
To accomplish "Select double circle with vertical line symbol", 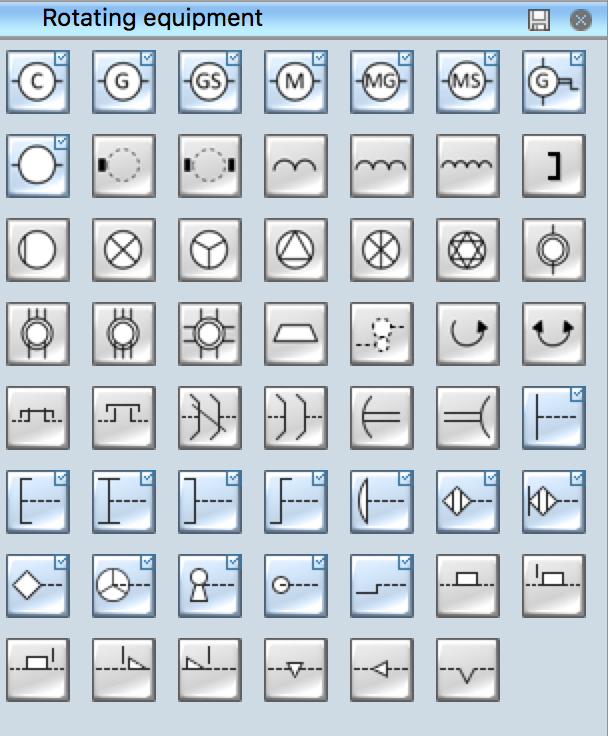I will [x=554, y=250].
